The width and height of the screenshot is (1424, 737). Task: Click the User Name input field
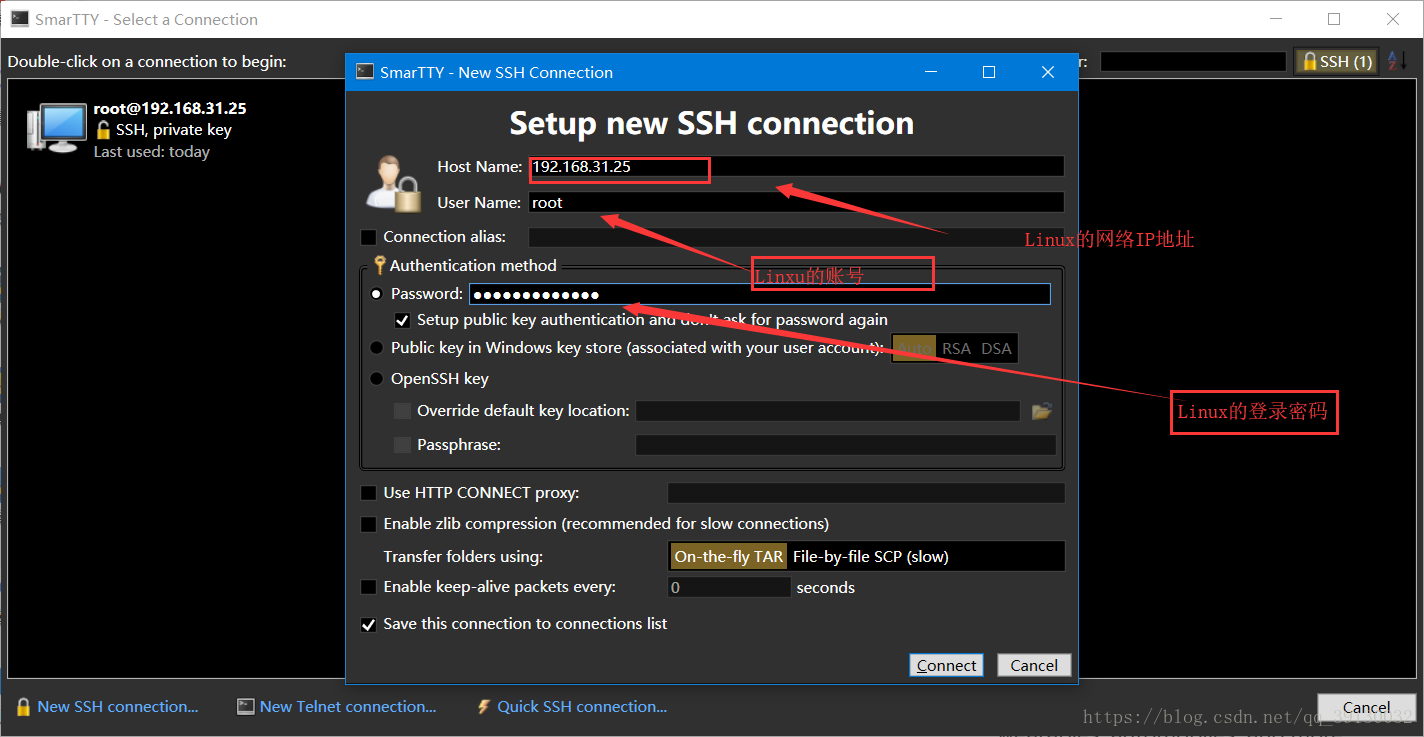pyautogui.click(x=796, y=202)
